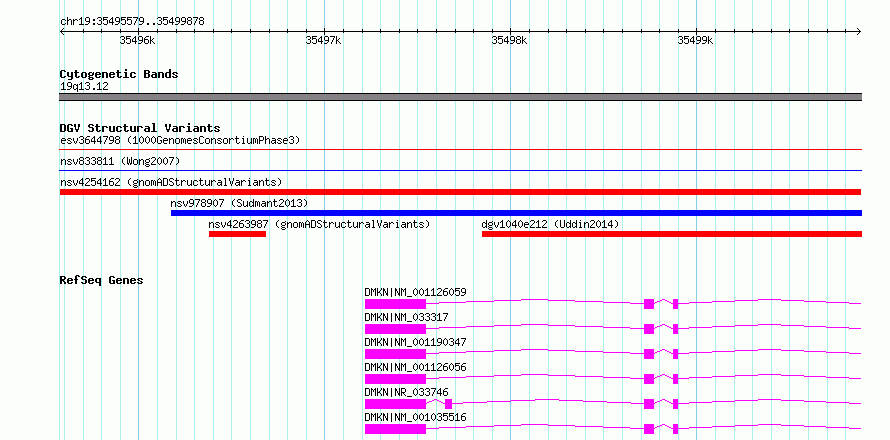Open the dgv1040e212 (Uddin2014) label

[x=550, y=224]
